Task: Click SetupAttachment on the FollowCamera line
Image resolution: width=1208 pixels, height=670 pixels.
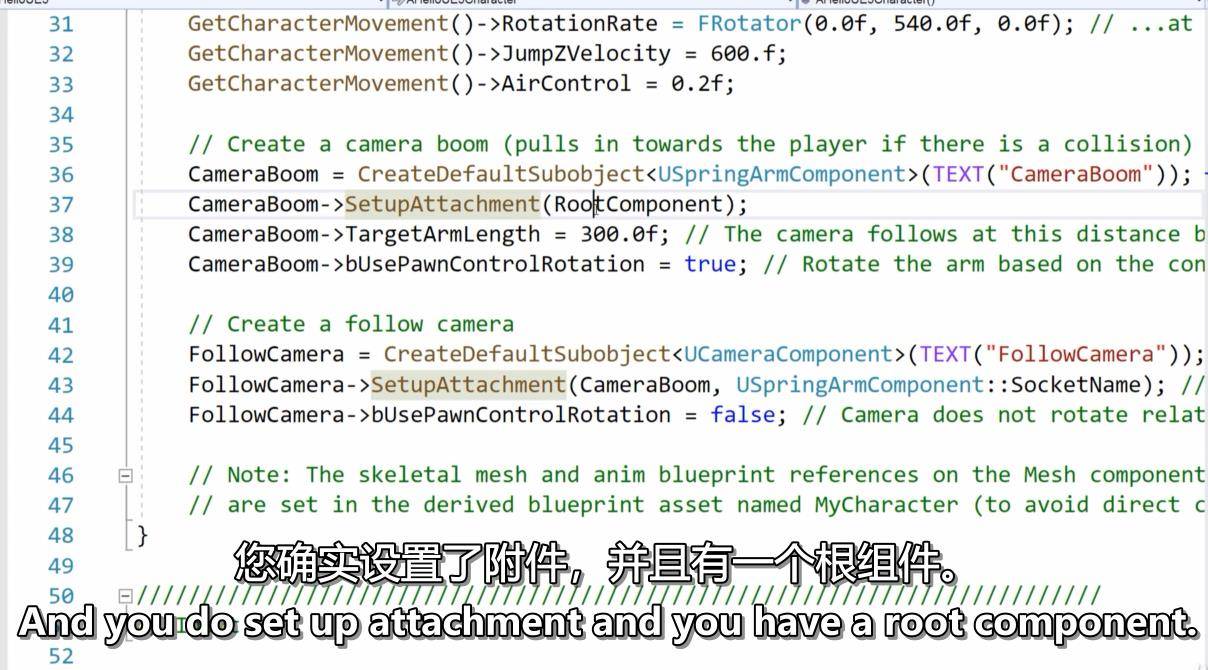Action: (x=469, y=385)
